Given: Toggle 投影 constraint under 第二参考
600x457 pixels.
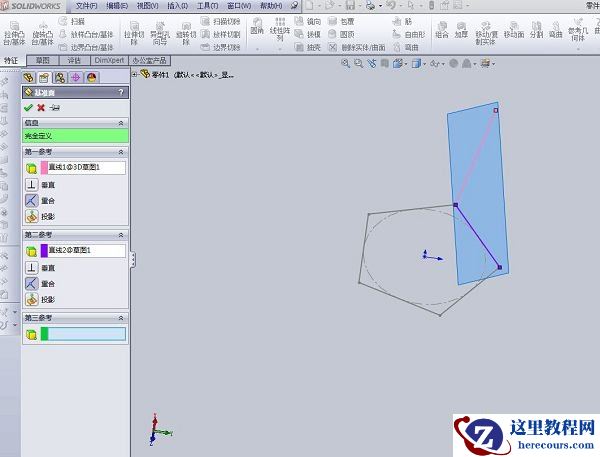Looking at the screenshot, I should [x=31, y=299].
